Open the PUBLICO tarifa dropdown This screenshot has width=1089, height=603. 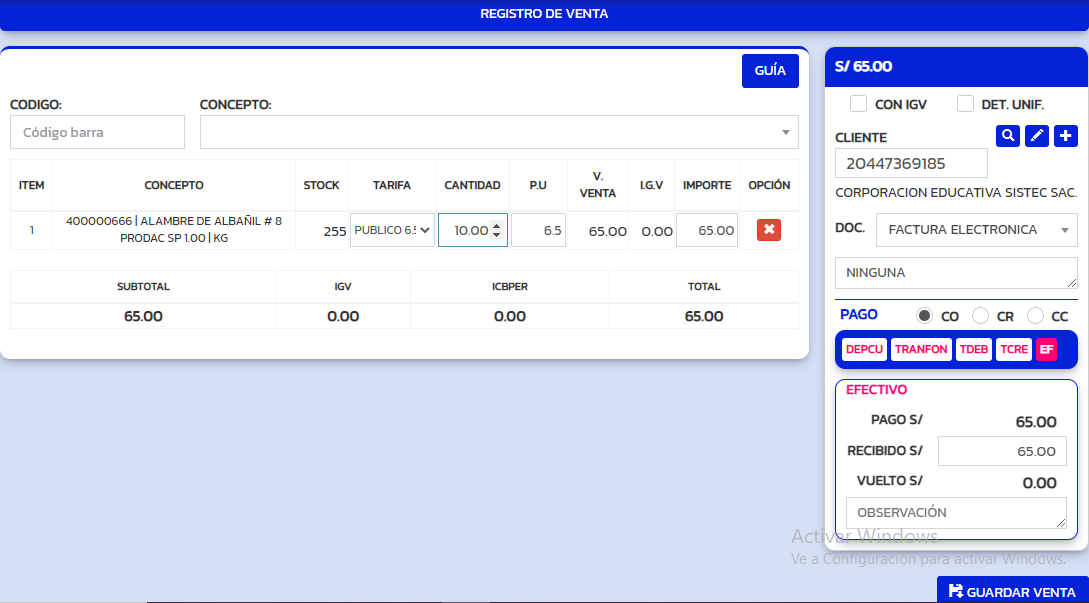(392, 230)
